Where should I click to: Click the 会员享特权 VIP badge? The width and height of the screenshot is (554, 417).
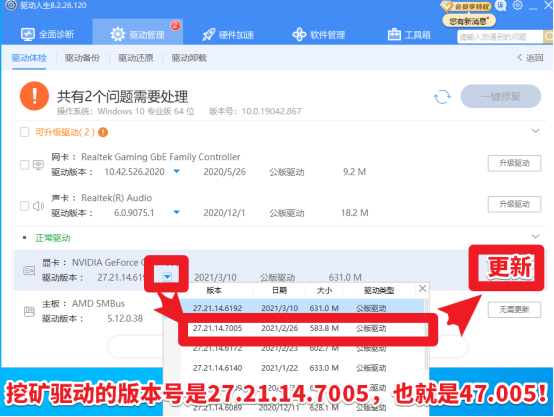point(465,6)
